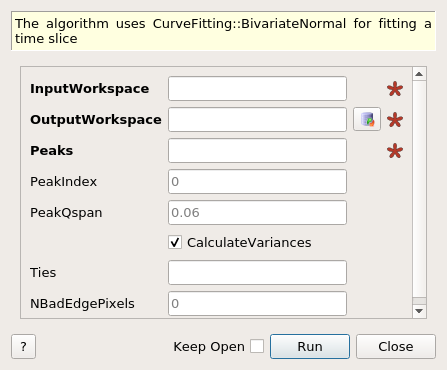The image size is (447, 370).
Task: Click the scrollbar up arrow
Action: 419,74
